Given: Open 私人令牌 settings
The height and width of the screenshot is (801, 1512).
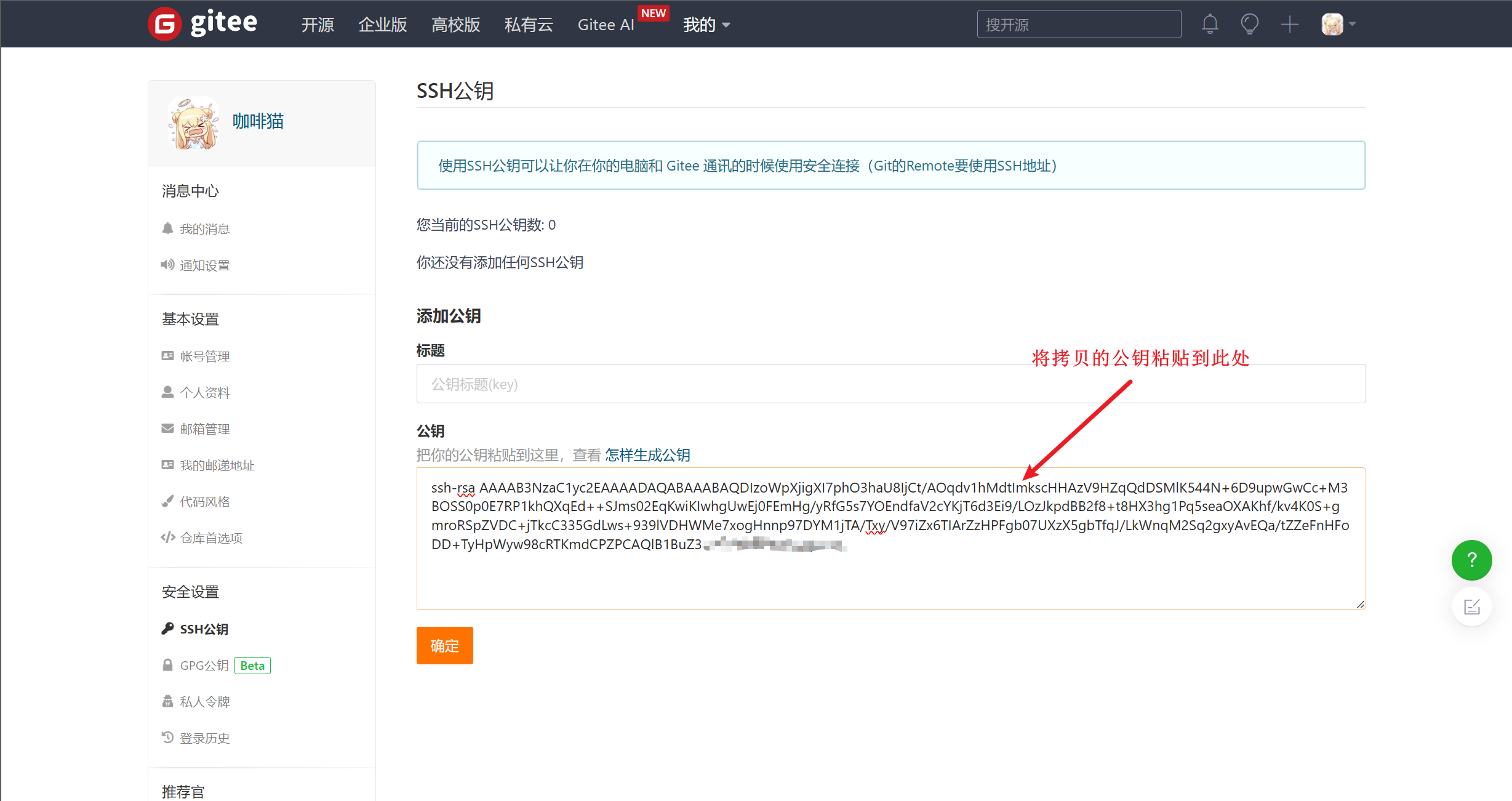Looking at the screenshot, I should tap(204, 702).
